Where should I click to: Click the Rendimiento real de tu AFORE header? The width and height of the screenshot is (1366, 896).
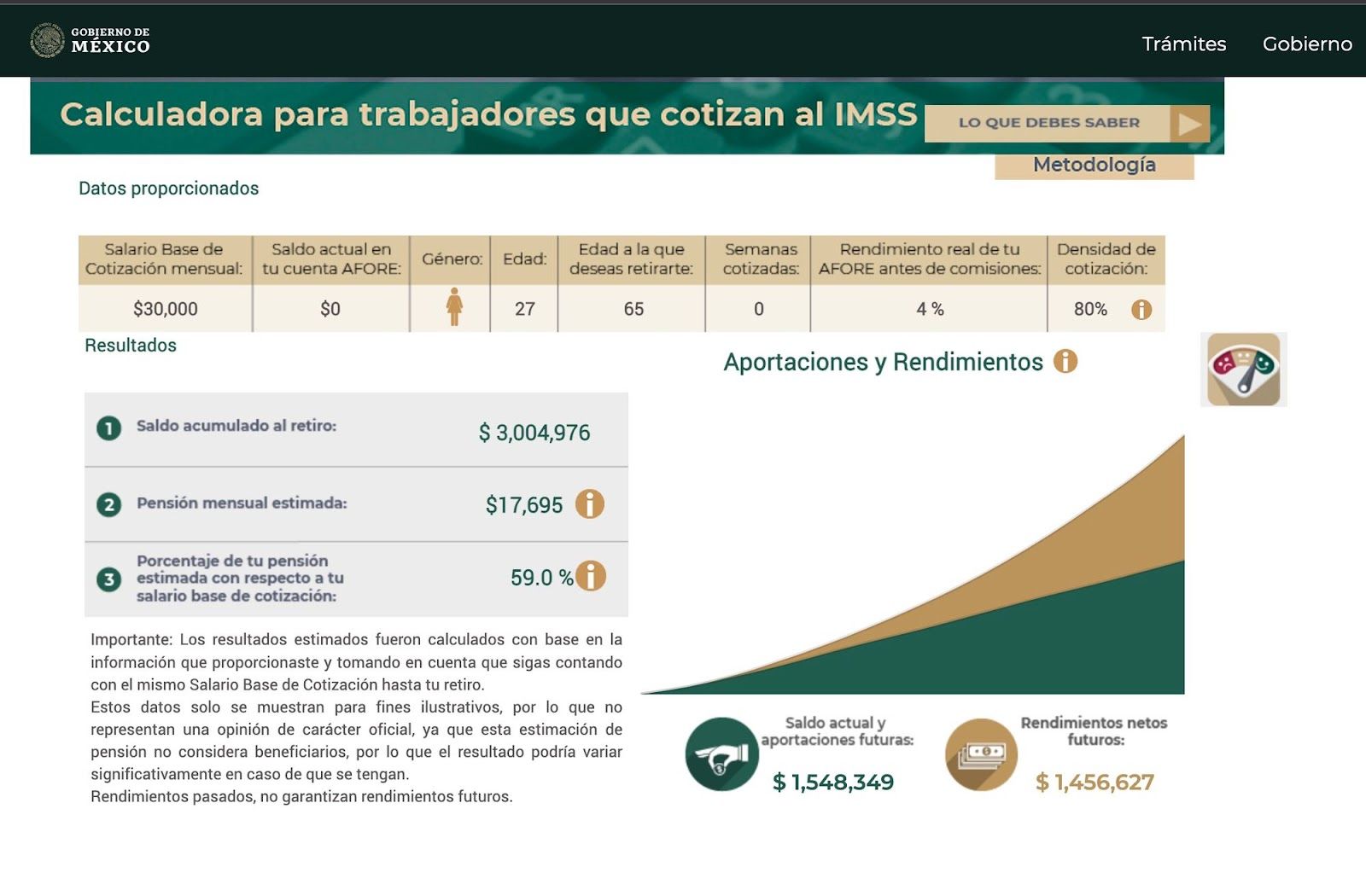point(930,259)
